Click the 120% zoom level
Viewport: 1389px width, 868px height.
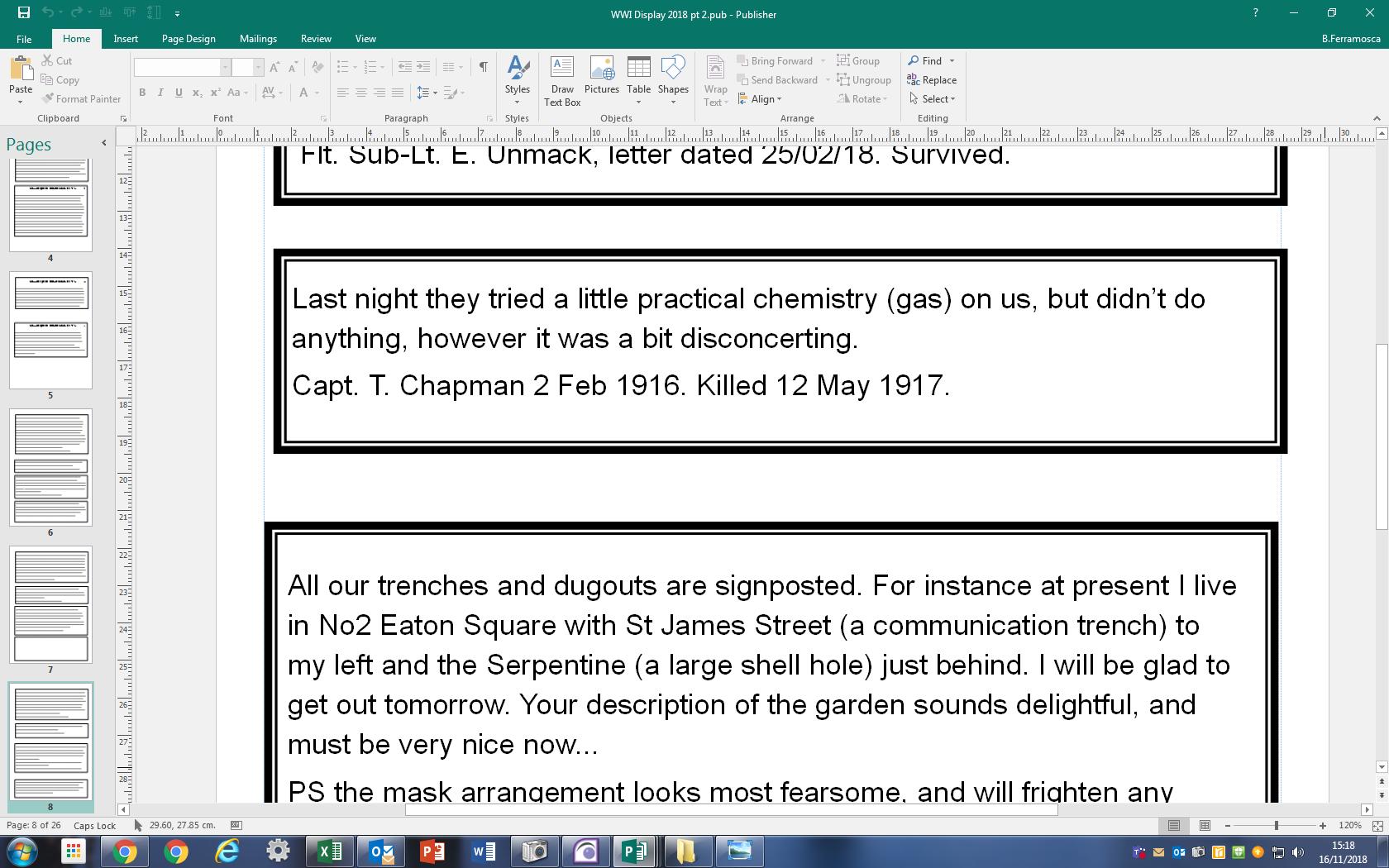tap(1350, 825)
